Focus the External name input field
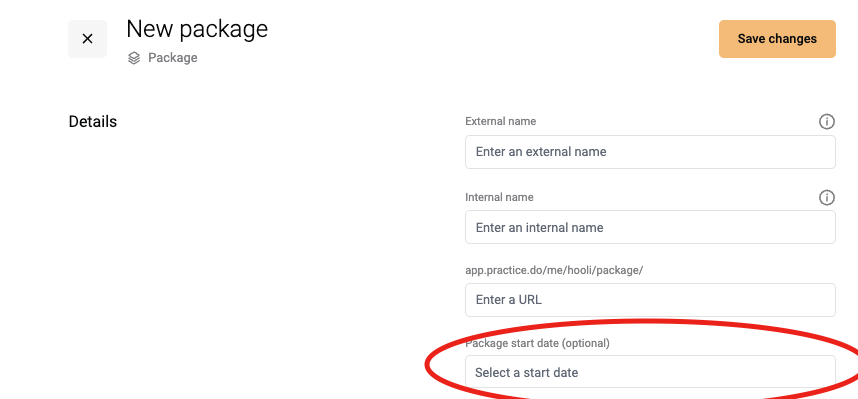Viewport: 858px width, 399px height. 650,152
